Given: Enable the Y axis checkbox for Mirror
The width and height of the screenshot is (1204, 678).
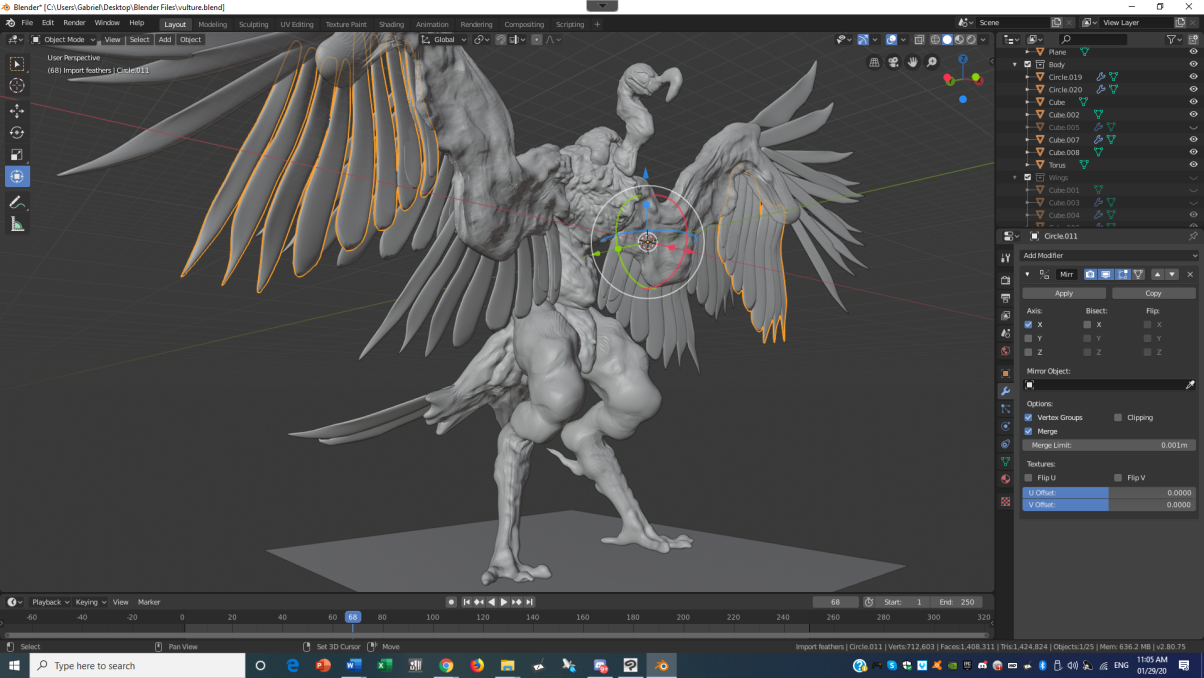Looking at the screenshot, I should click(x=1028, y=339).
